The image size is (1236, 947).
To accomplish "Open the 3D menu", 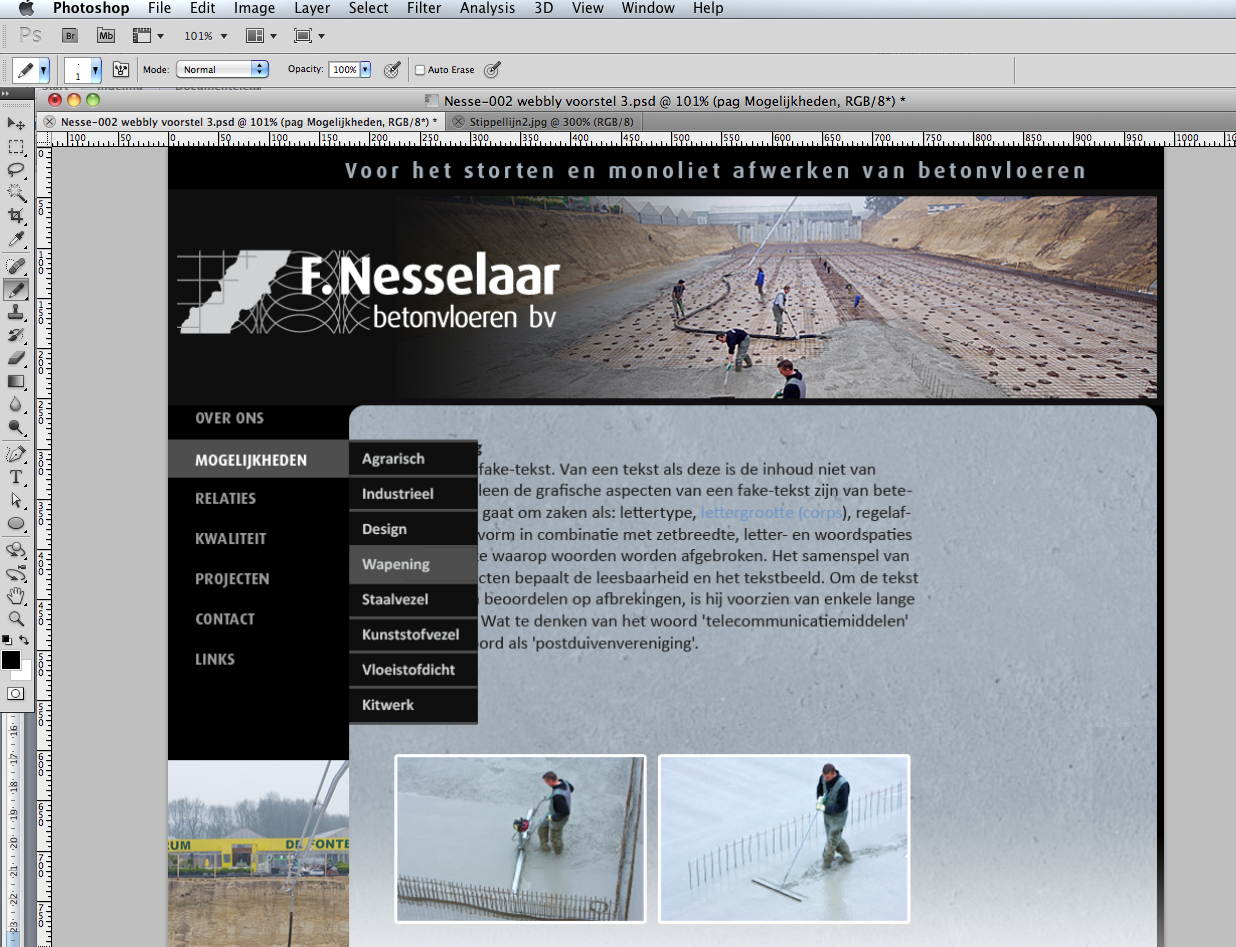I will (543, 8).
